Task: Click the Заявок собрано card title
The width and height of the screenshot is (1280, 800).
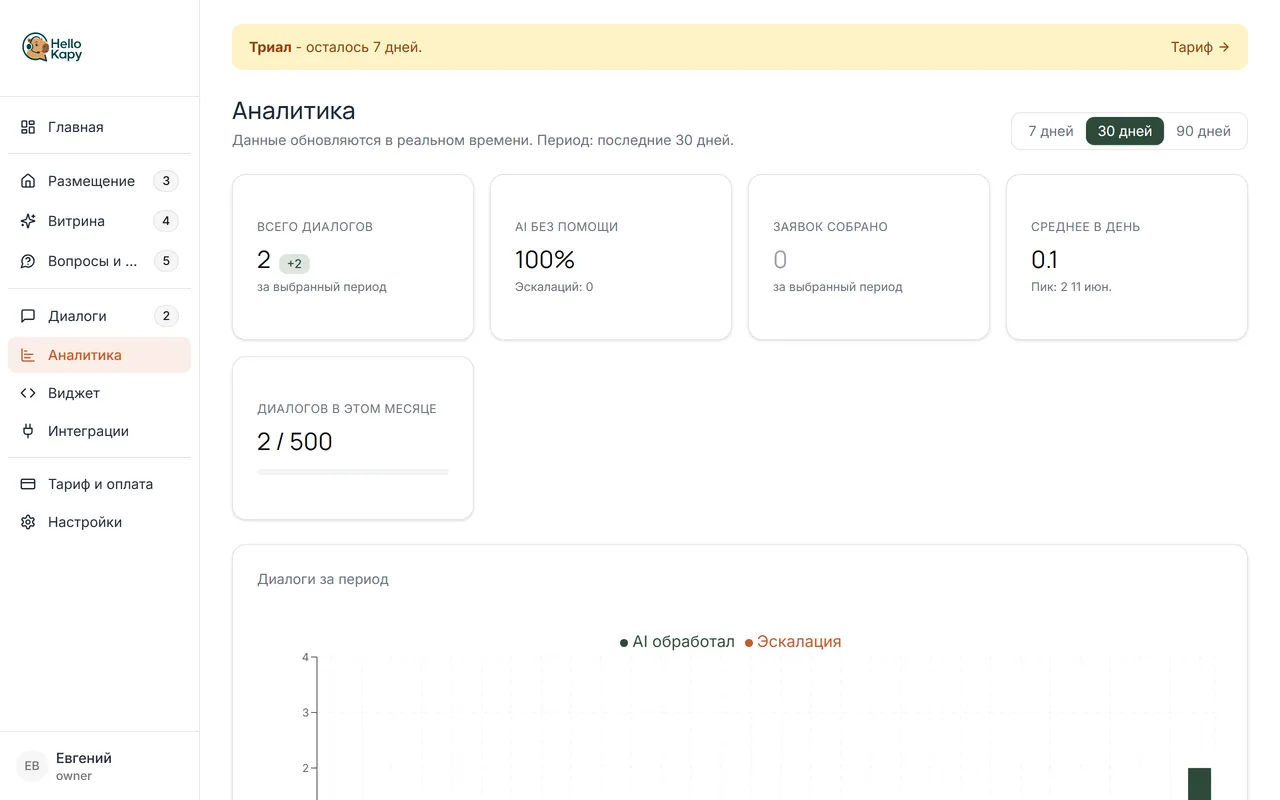Action: point(830,227)
